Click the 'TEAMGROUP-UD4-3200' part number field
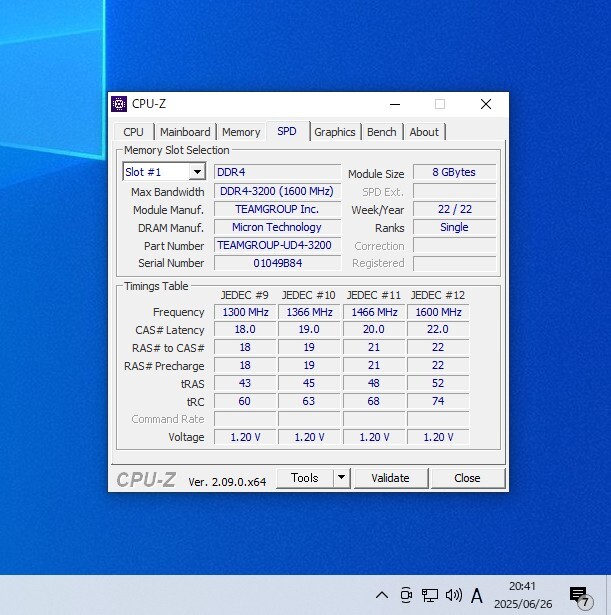 277,246
